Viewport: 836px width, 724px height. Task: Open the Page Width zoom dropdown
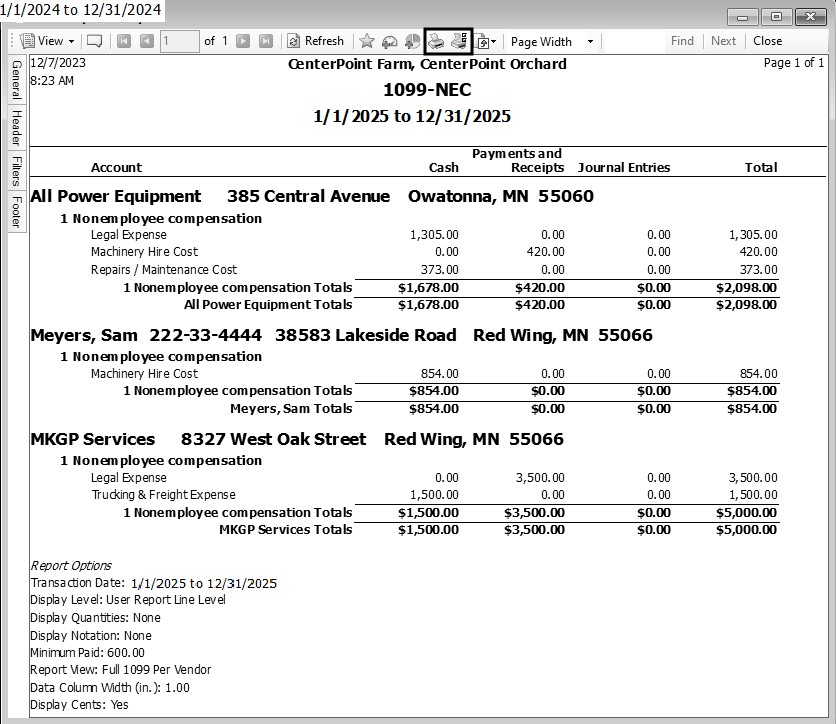click(551, 41)
